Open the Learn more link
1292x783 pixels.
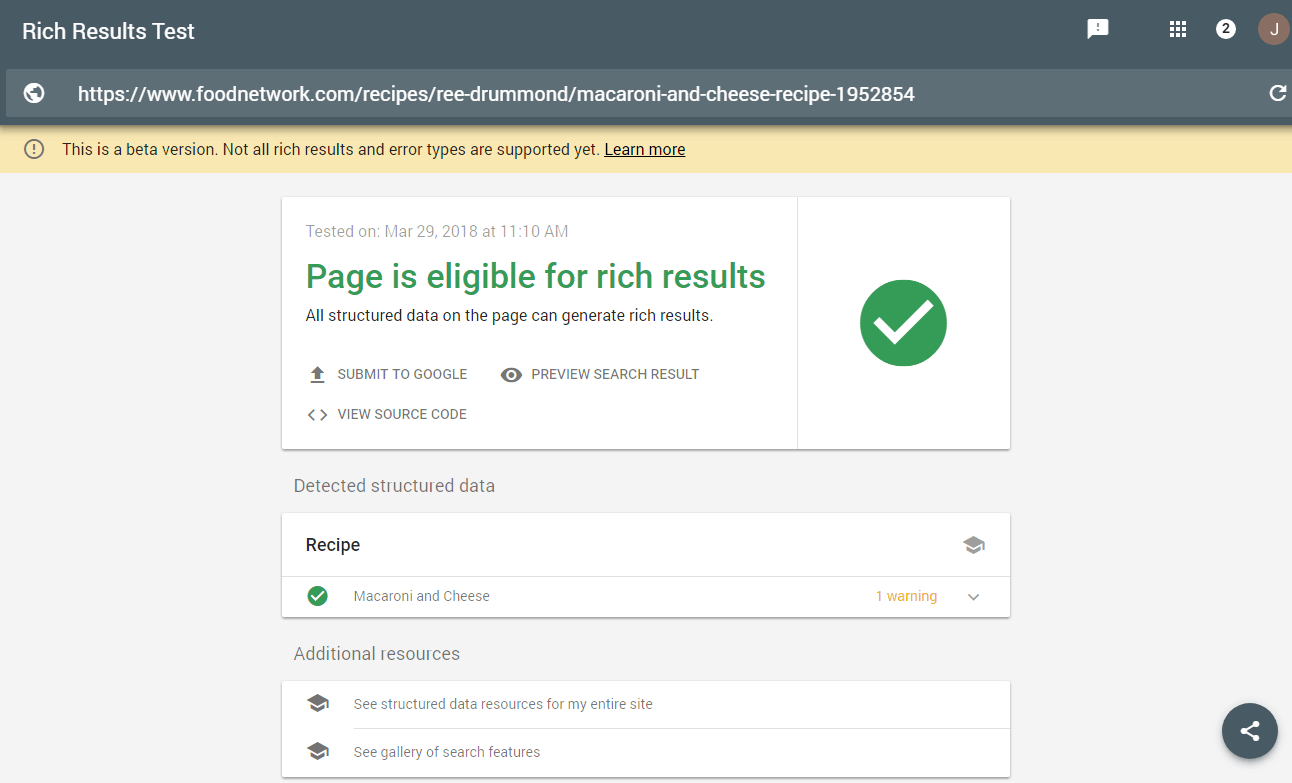[x=644, y=149]
